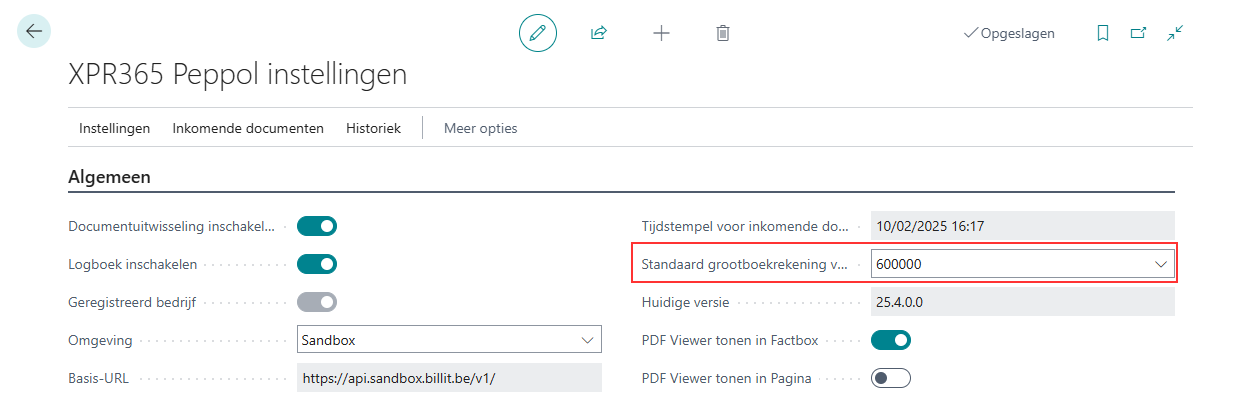The width and height of the screenshot is (1259, 397).
Task: Collapse the page with the arrows icon
Action: 1175,33
